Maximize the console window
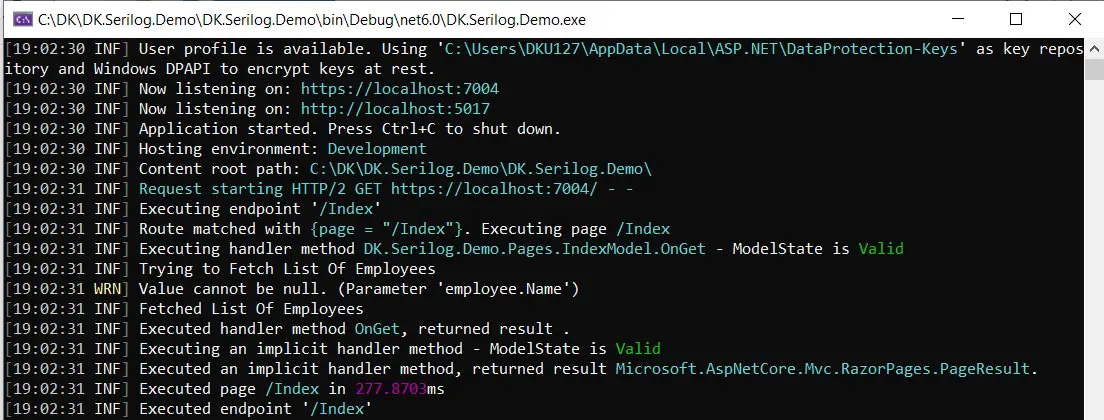This screenshot has width=1104, height=420. click(x=1015, y=19)
